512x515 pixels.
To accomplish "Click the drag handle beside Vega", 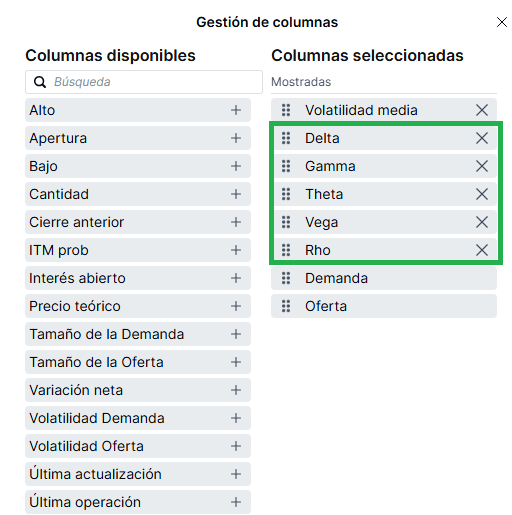I will [x=286, y=222].
